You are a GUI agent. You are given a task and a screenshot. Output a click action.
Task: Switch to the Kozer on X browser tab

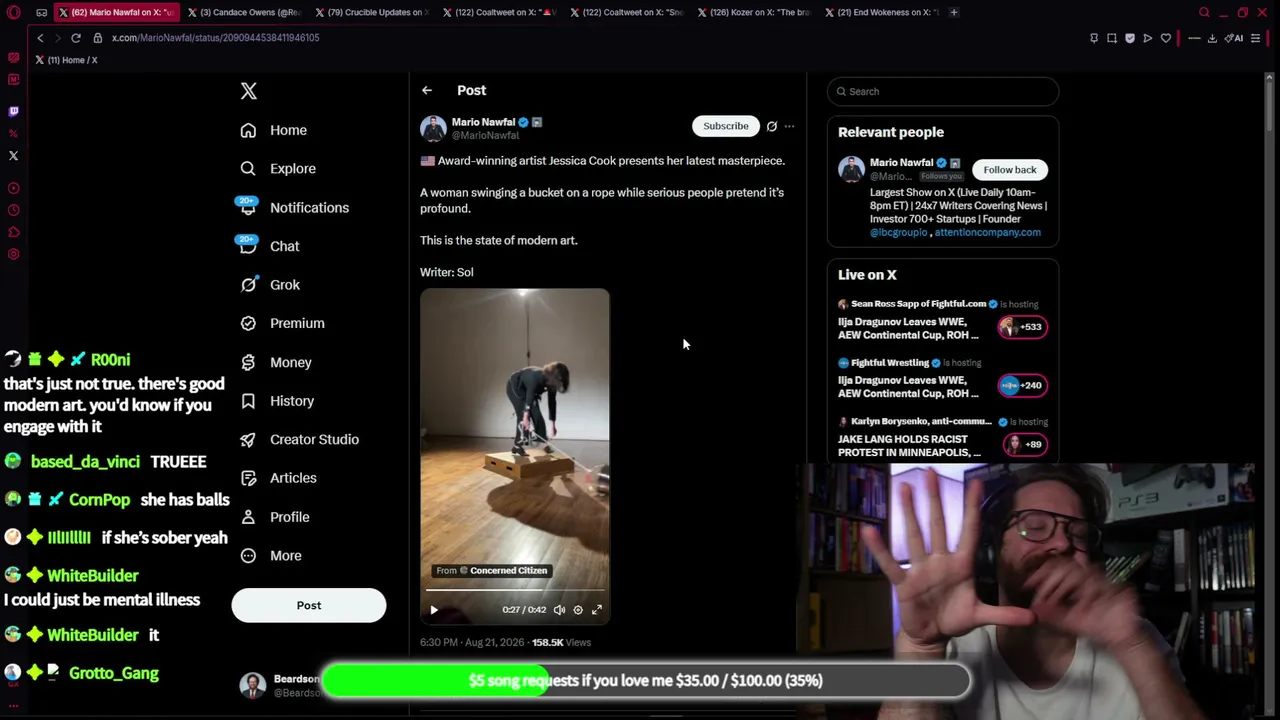click(757, 12)
